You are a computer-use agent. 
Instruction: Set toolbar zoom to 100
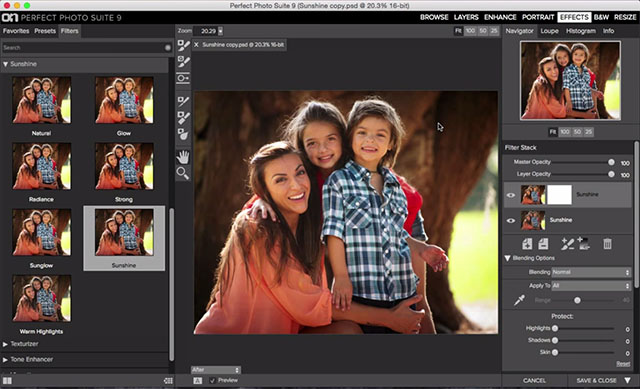pyautogui.click(x=470, y=31)
